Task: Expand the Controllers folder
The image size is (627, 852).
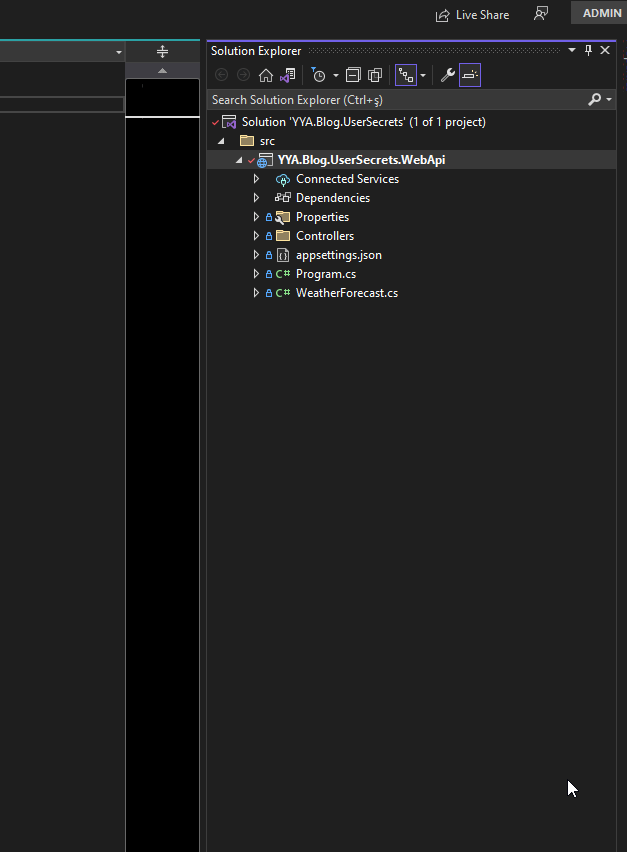Action: (256, 236)
